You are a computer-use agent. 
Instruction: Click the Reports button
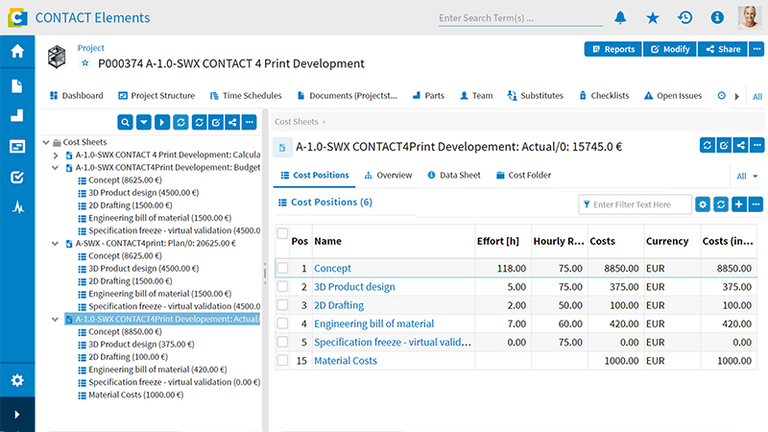coord(613,49)
